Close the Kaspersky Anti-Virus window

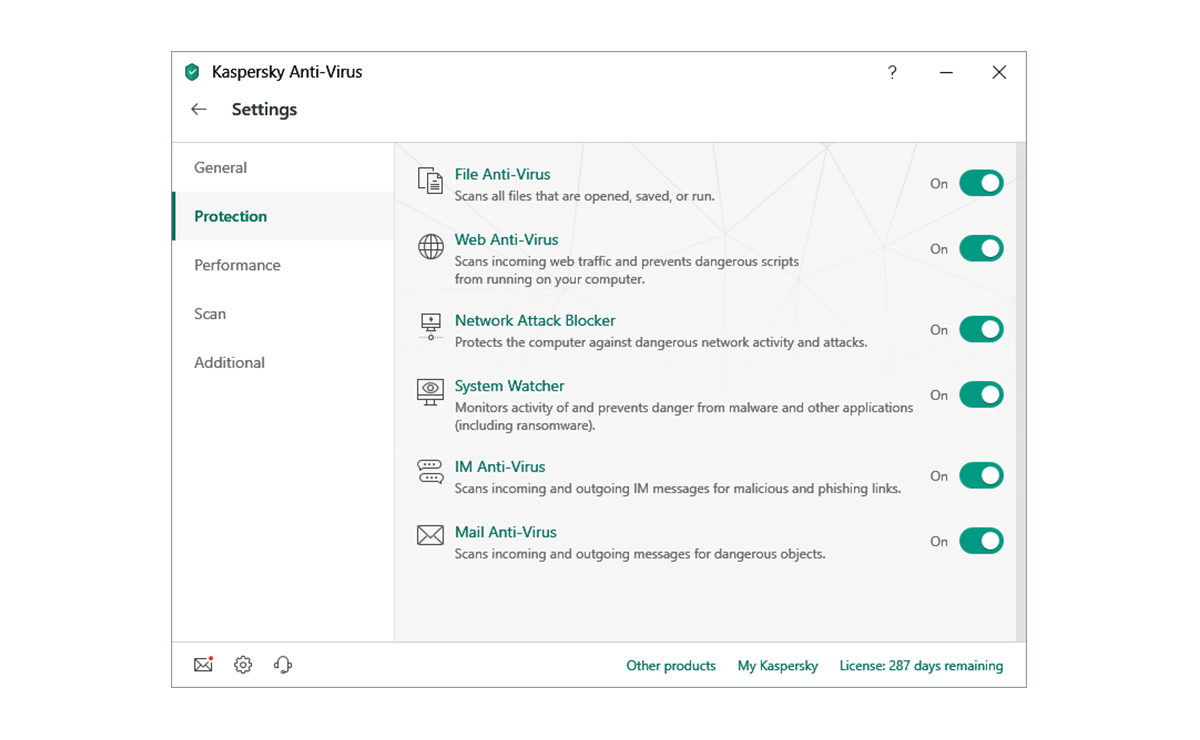999,72
